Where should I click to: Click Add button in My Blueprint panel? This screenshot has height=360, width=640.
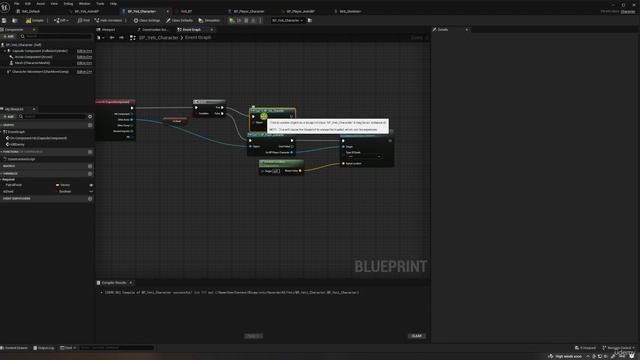tap(9, 117)
